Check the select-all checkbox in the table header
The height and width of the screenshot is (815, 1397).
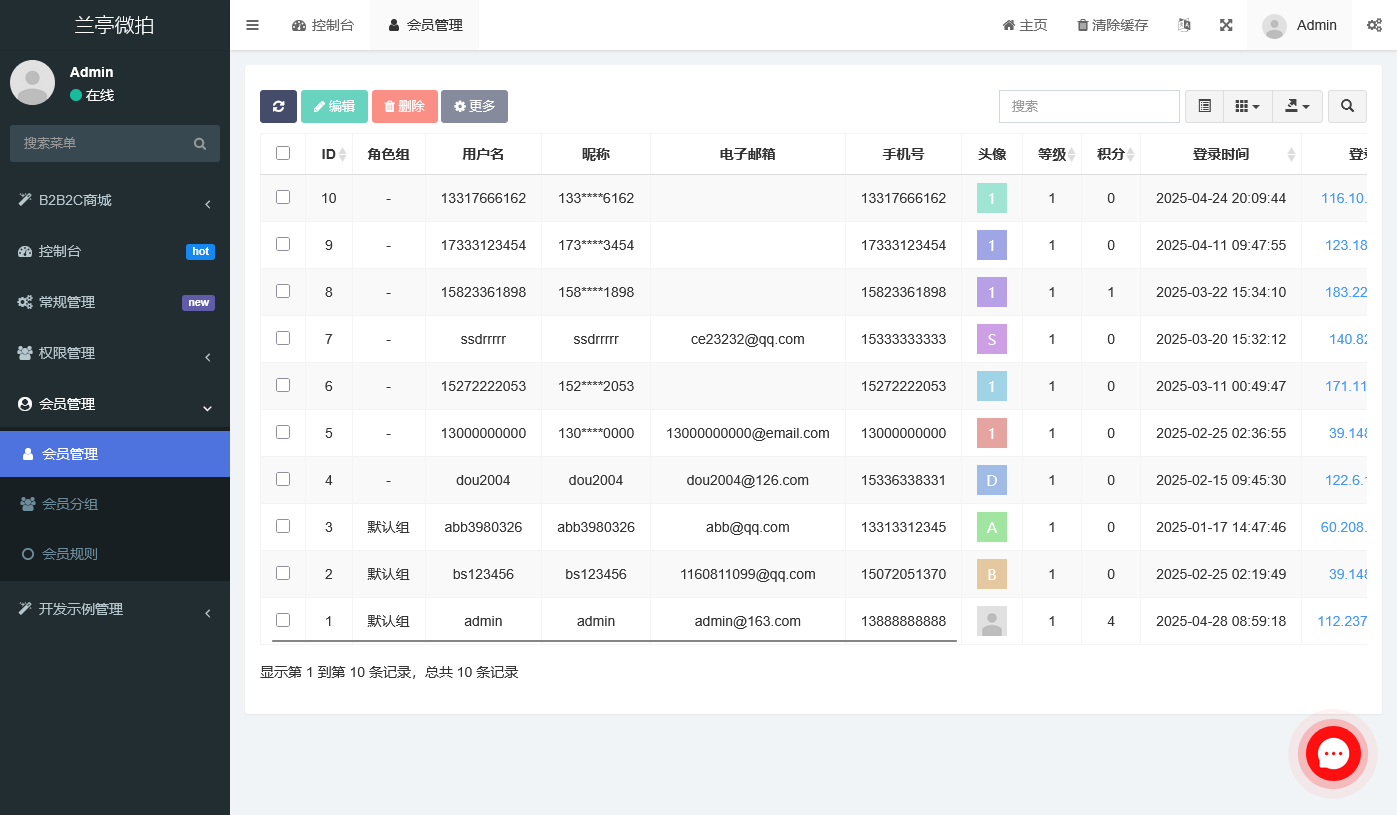coord(283,153)
